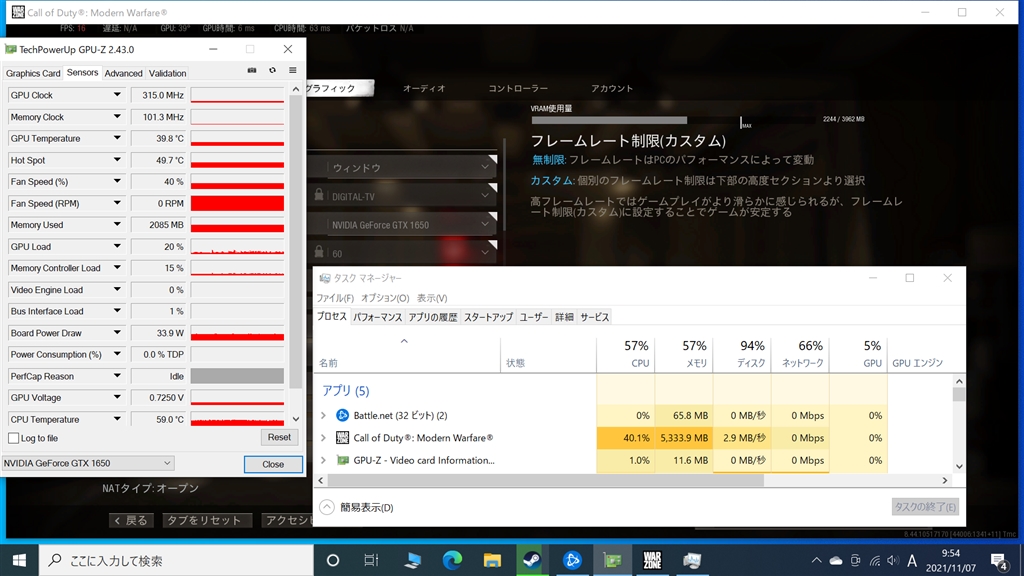Click the Windows search box on taskbar
1024x576 pixels.
[176, 560]
